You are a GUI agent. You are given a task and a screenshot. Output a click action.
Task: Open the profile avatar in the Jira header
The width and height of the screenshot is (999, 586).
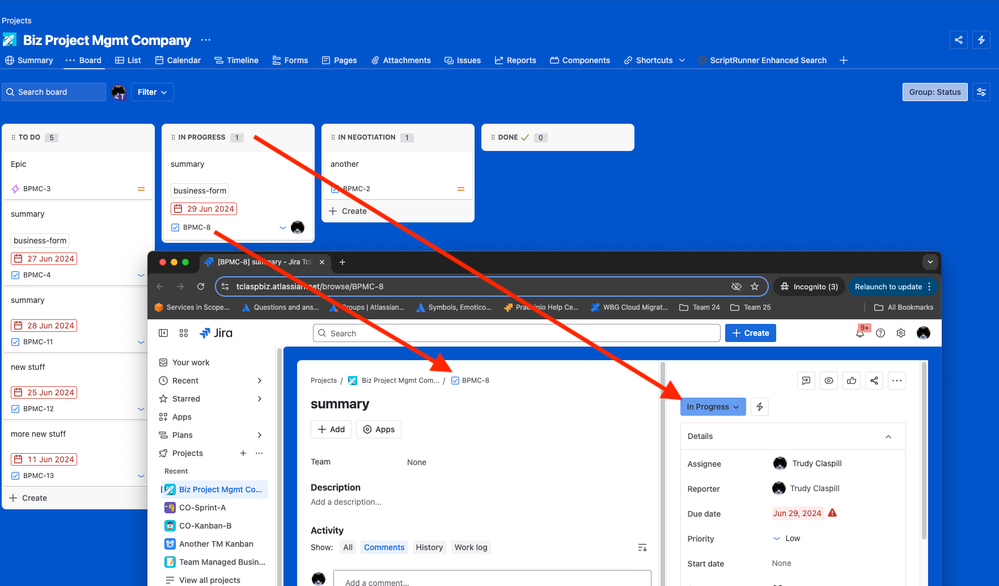[x=923, y=332]
